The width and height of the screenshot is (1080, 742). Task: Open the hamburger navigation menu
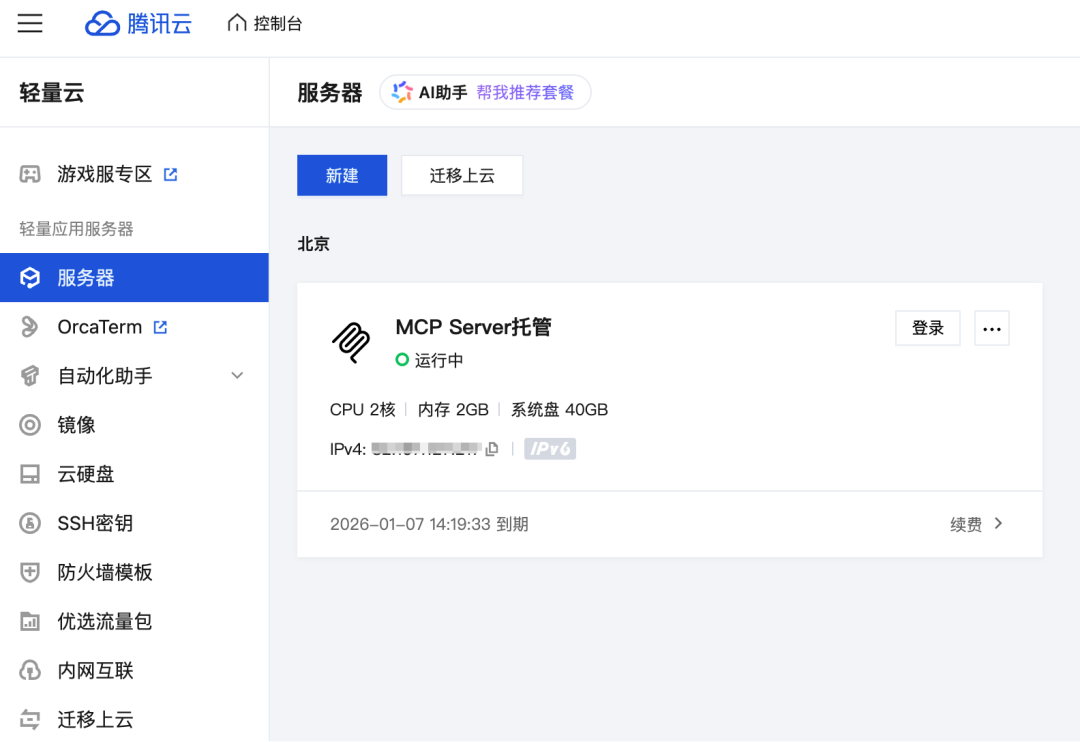point(30,23)
